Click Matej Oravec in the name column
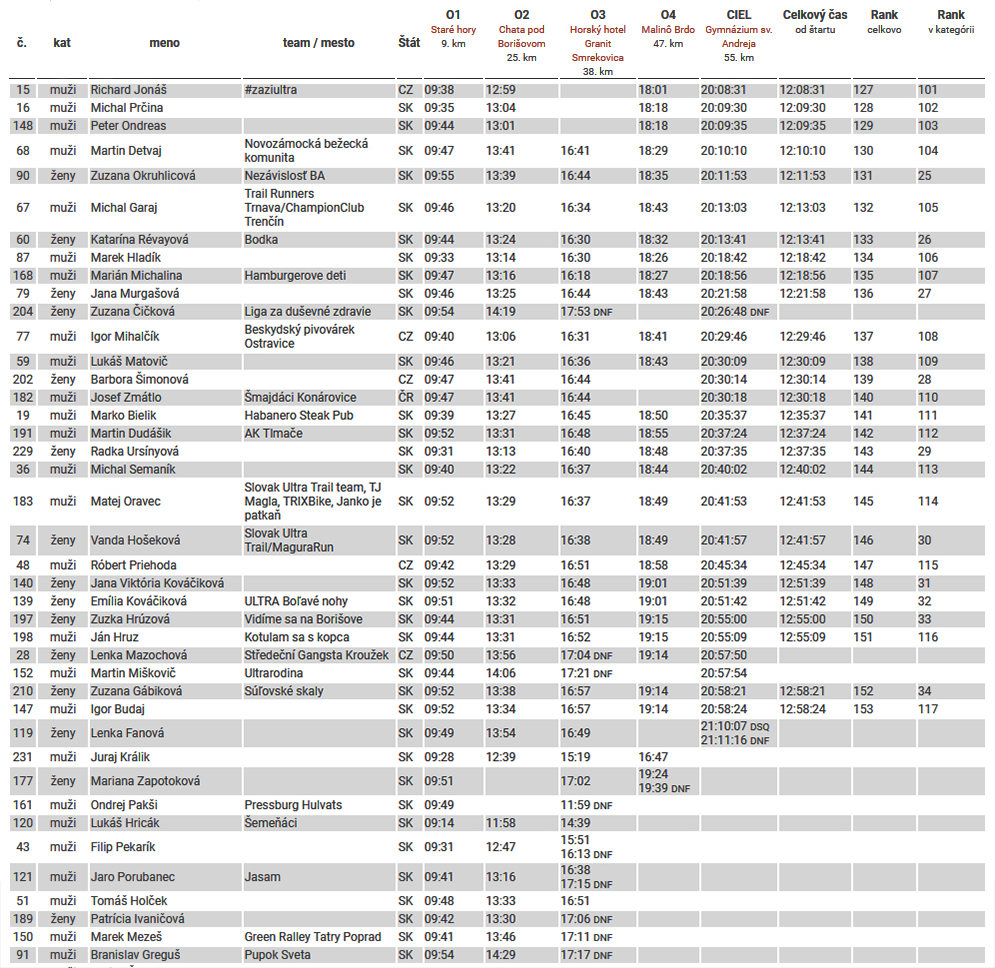Screen dimensions: 995x968 pyautogui.click(x=126, y=501)
